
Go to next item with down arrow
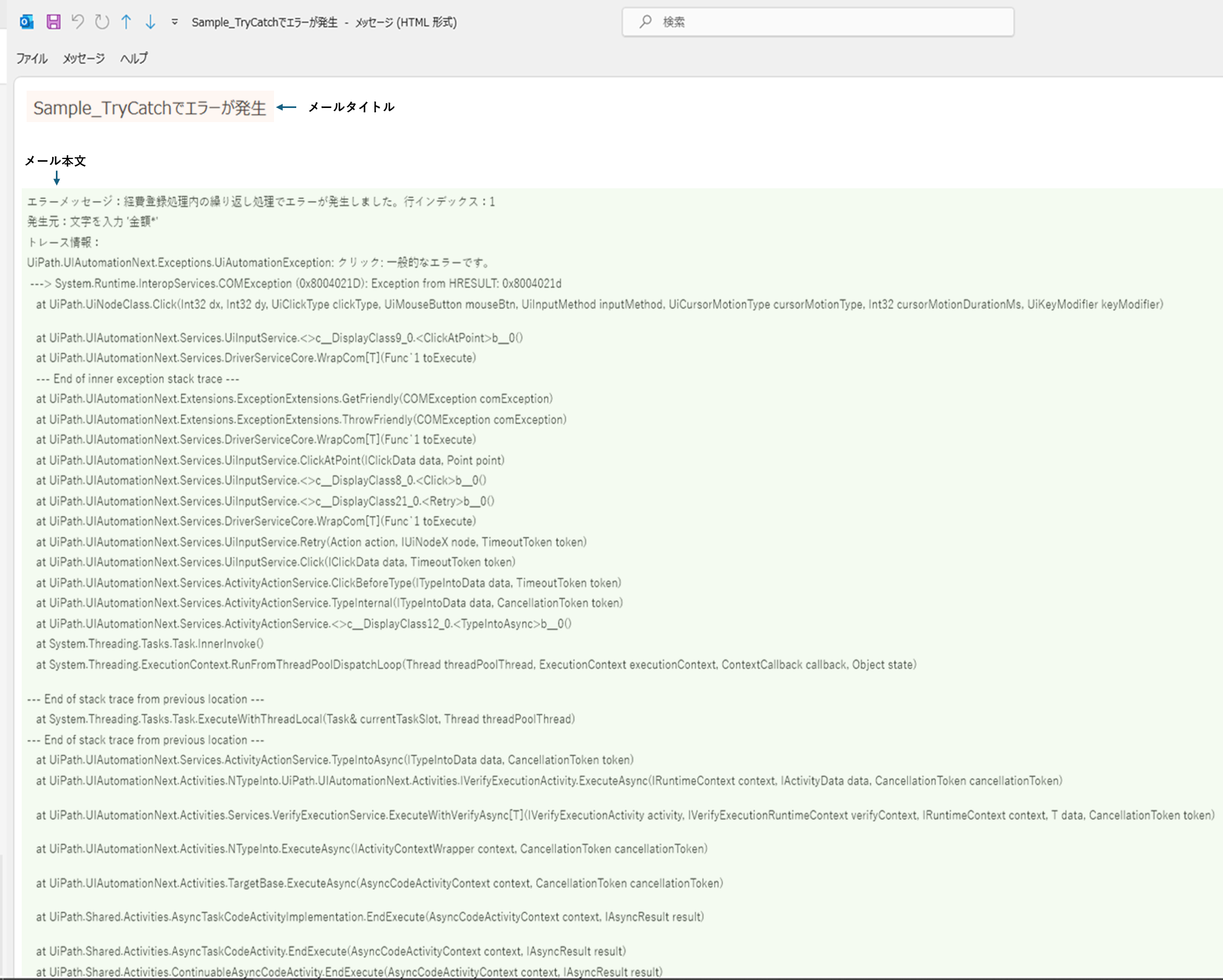[150, 22]
